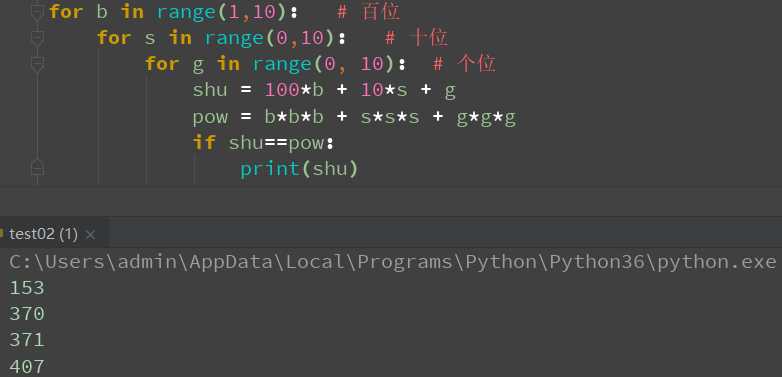Collapse the 'for g in range' loop fold marker
Viewport: 782px width, 377px height.
click(x=37, y=64)
